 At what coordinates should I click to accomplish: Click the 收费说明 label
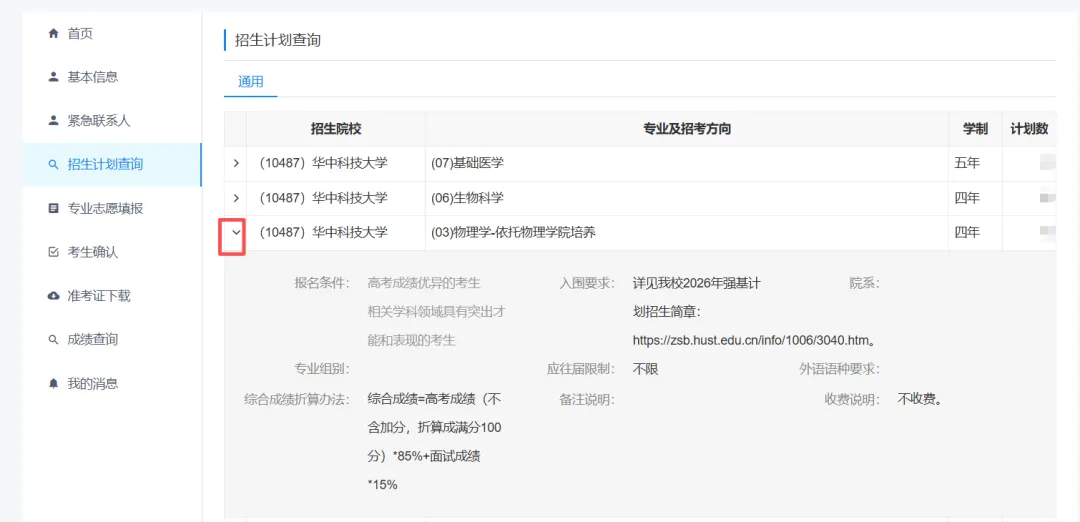[852, 399]
